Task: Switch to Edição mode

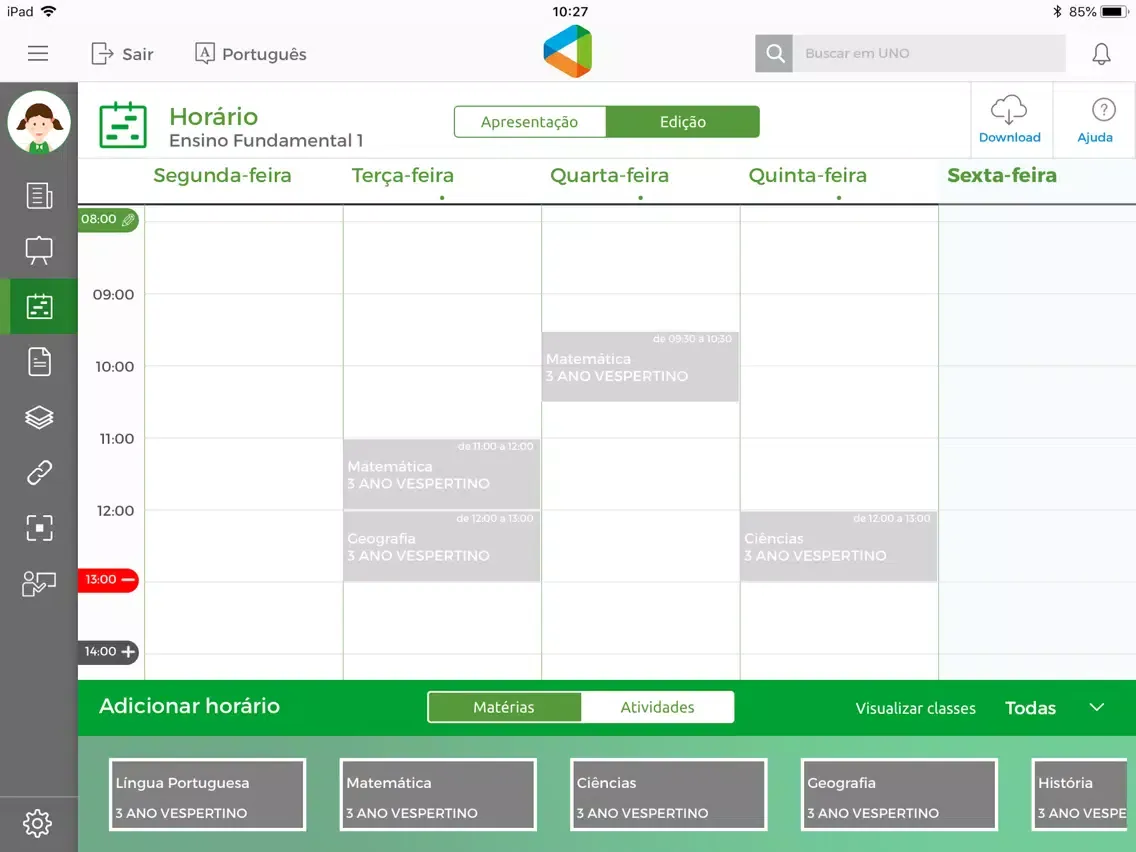Action: (682, 122)
